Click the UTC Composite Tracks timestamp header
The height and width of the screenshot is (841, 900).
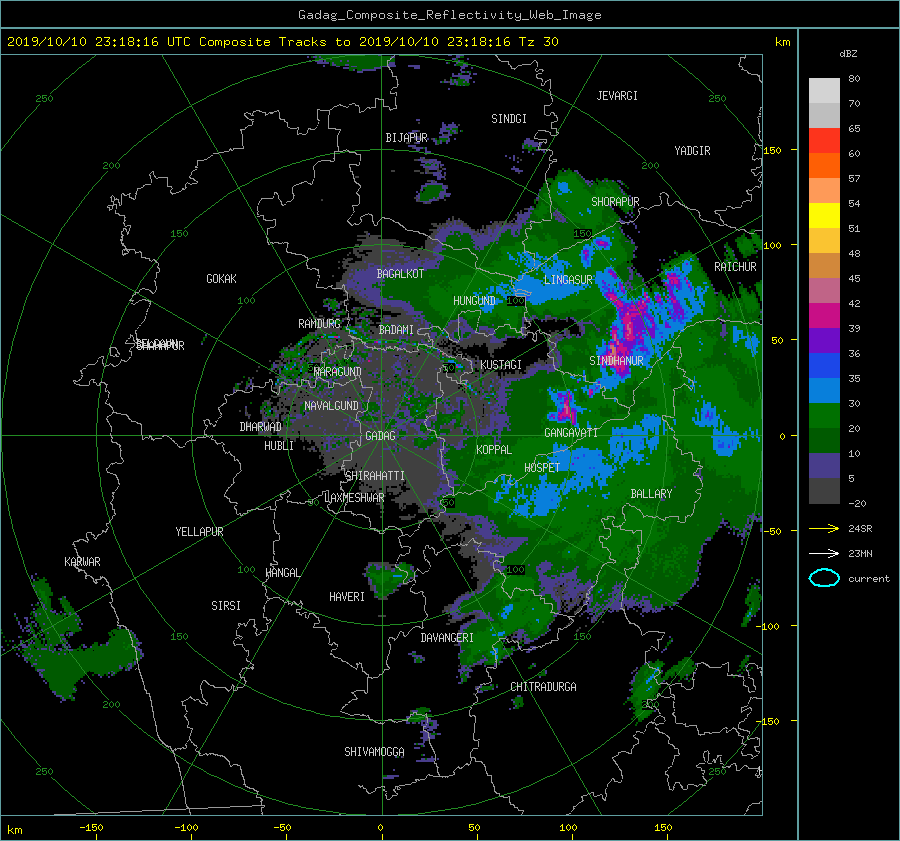282,42
